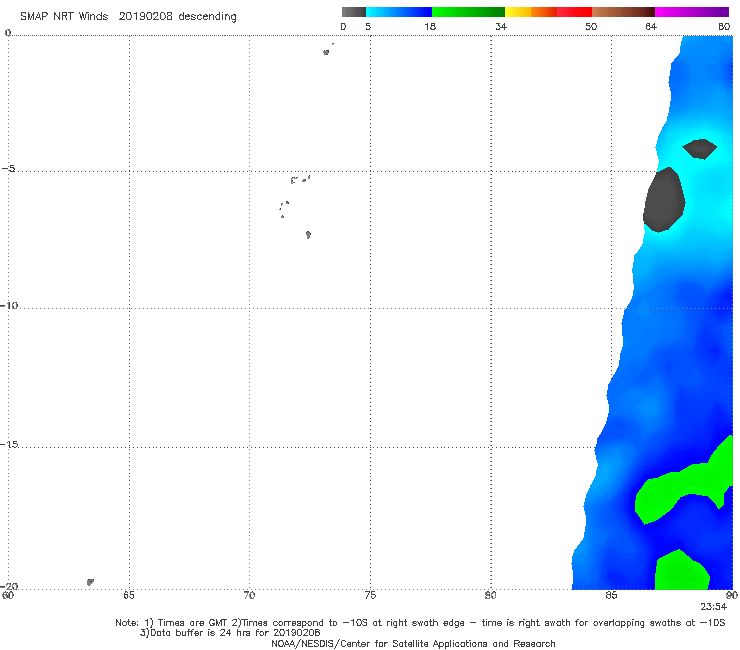Click the small dark gray patch near longitude 89
Screen dimensions: 740x650
[700, 149]
